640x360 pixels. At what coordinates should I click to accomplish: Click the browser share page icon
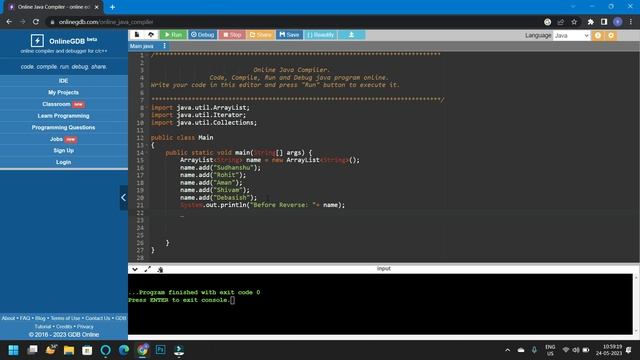[x=561, y=22]
